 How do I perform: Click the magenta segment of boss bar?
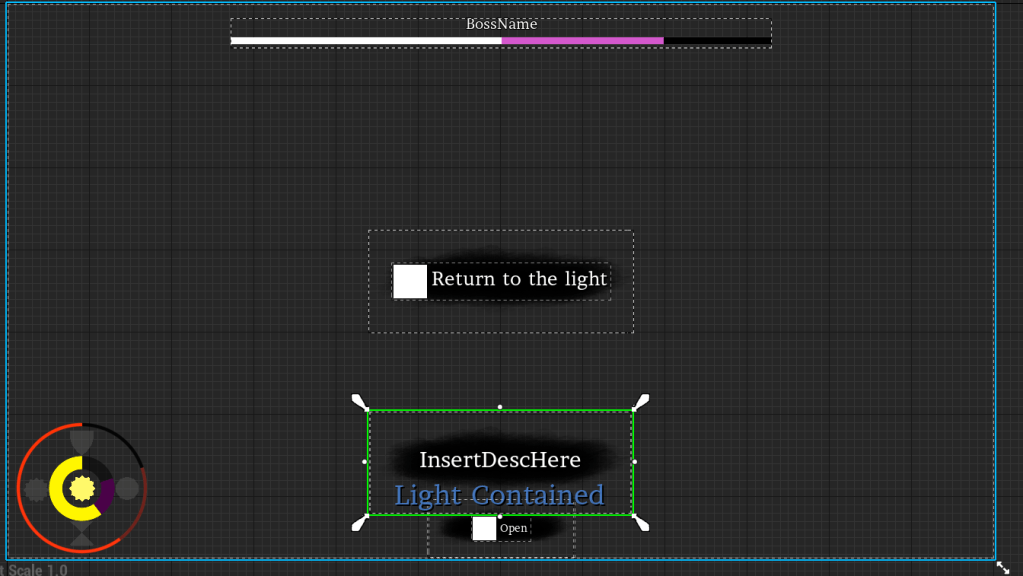click(x=582, y=41)
